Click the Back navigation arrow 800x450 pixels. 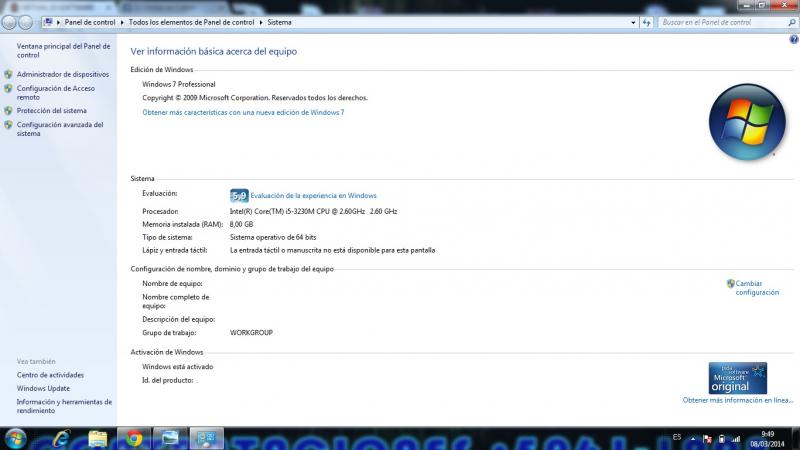(x=9, y=22)
